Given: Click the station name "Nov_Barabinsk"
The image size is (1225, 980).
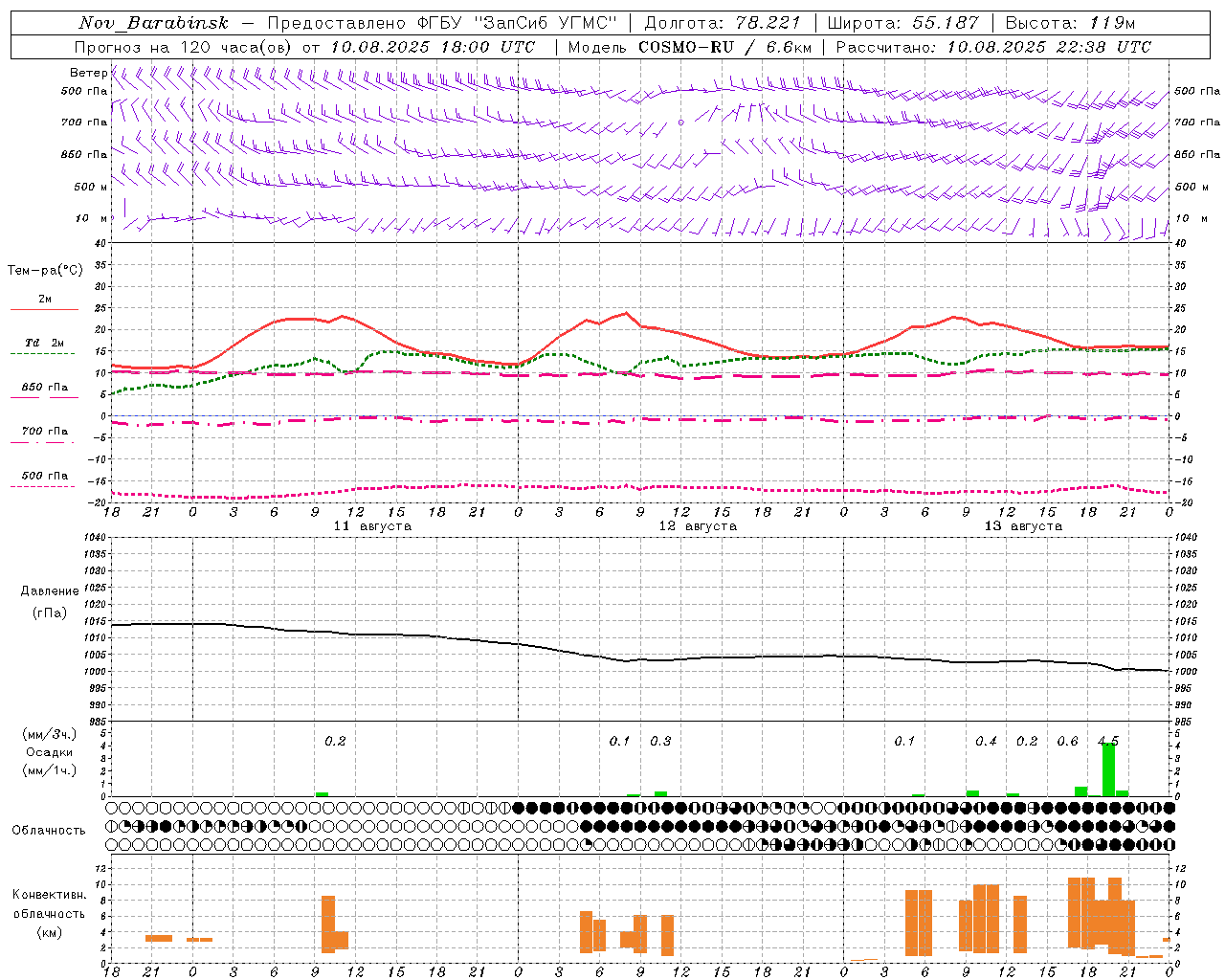Looking at the screenshot, I should 154,23.
